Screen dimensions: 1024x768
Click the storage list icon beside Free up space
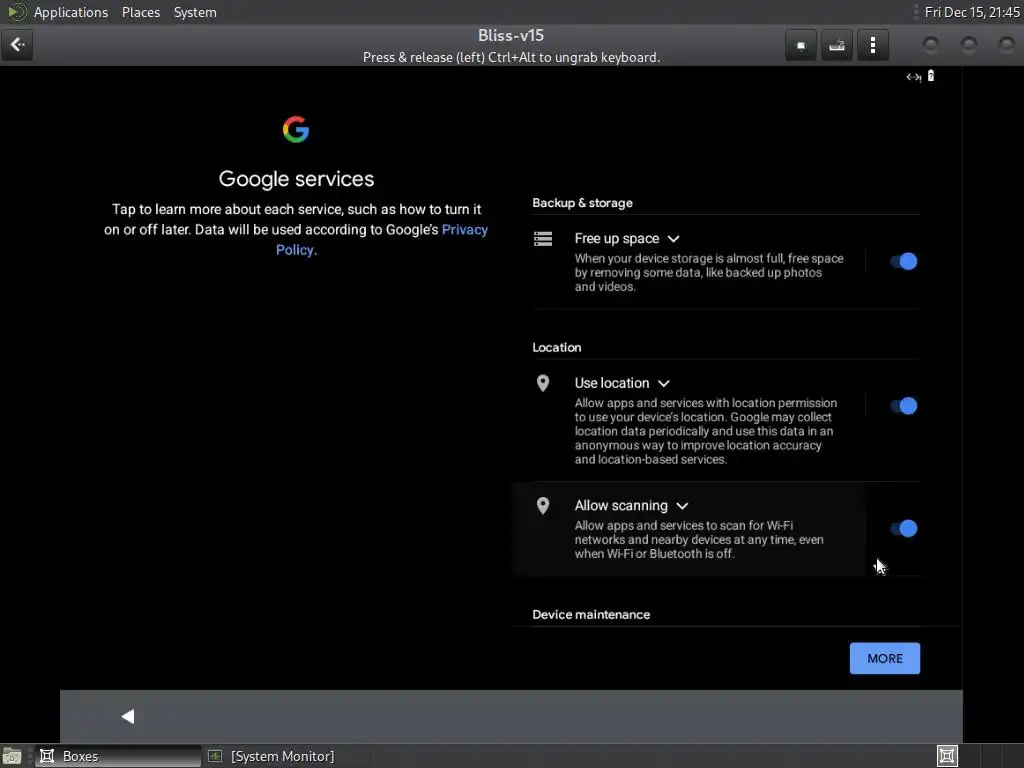point(543,238)
